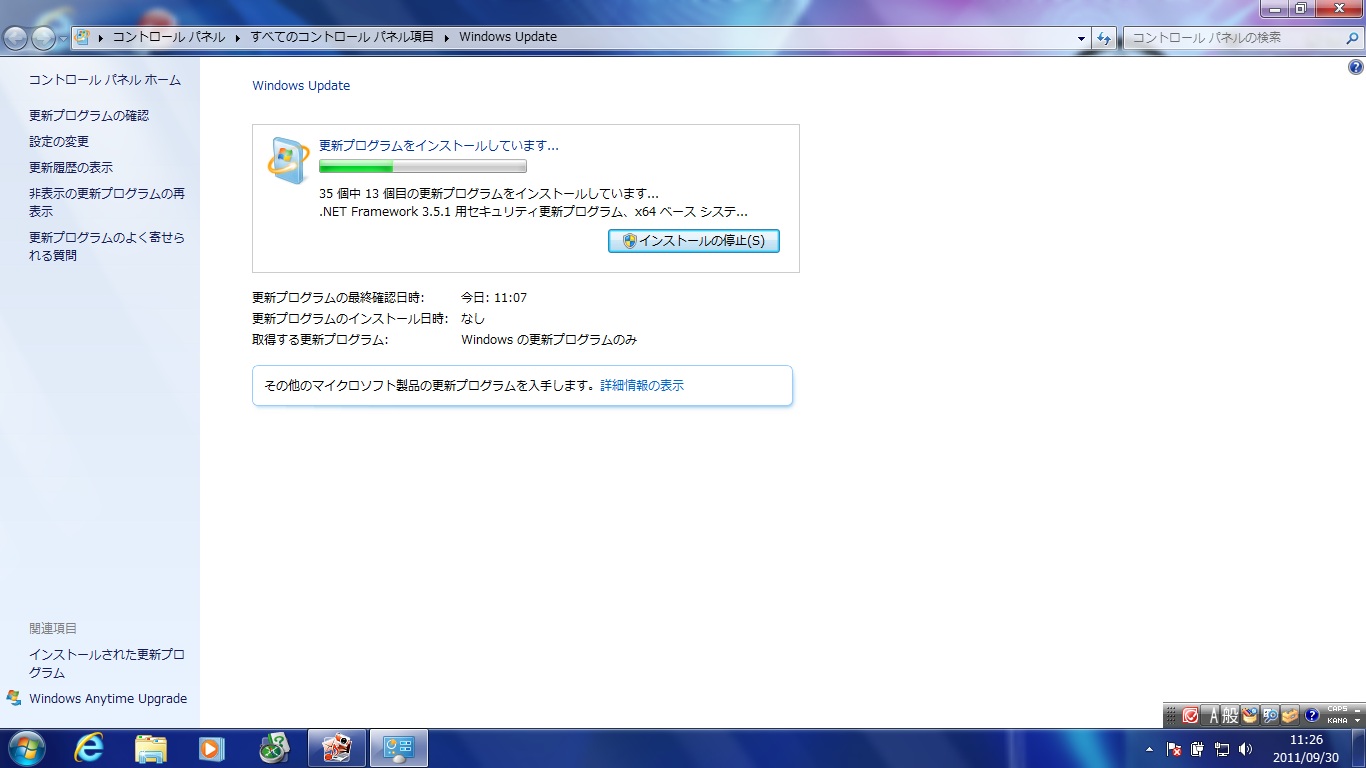Image resolution: width=1366 pixels, height=768 pixels.
Task: Launch Windows Media Player from taskbar
Action: (x=212, y=748)
